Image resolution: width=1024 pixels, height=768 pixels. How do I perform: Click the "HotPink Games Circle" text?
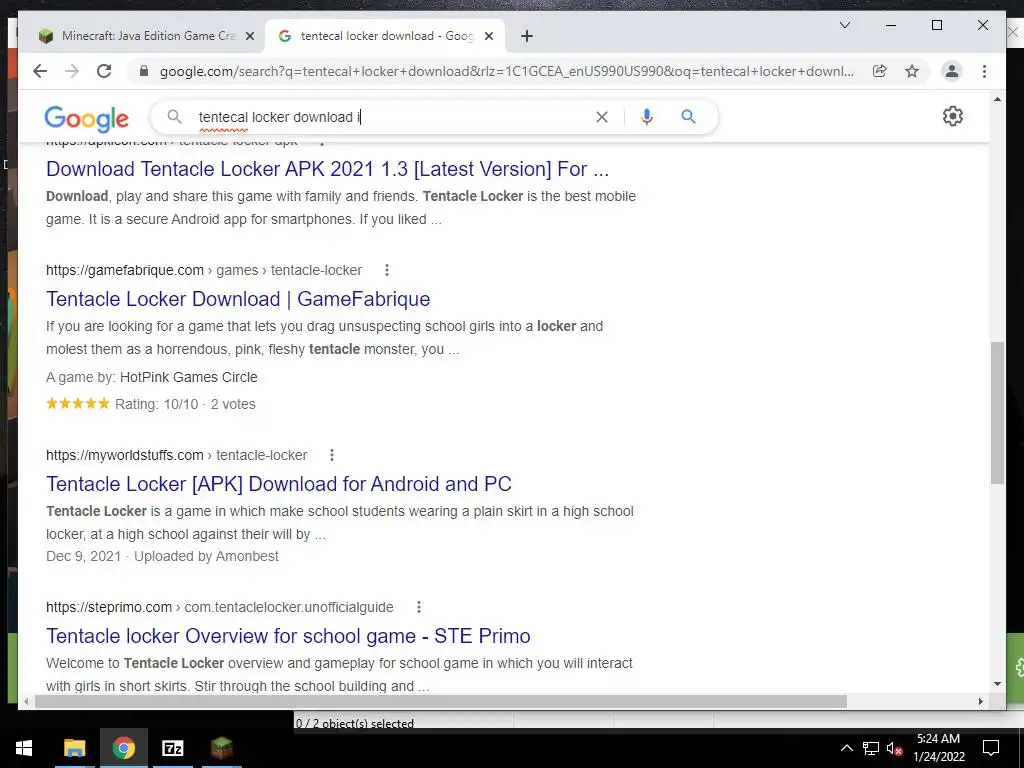pyautogui.click(x=189, y=377)
